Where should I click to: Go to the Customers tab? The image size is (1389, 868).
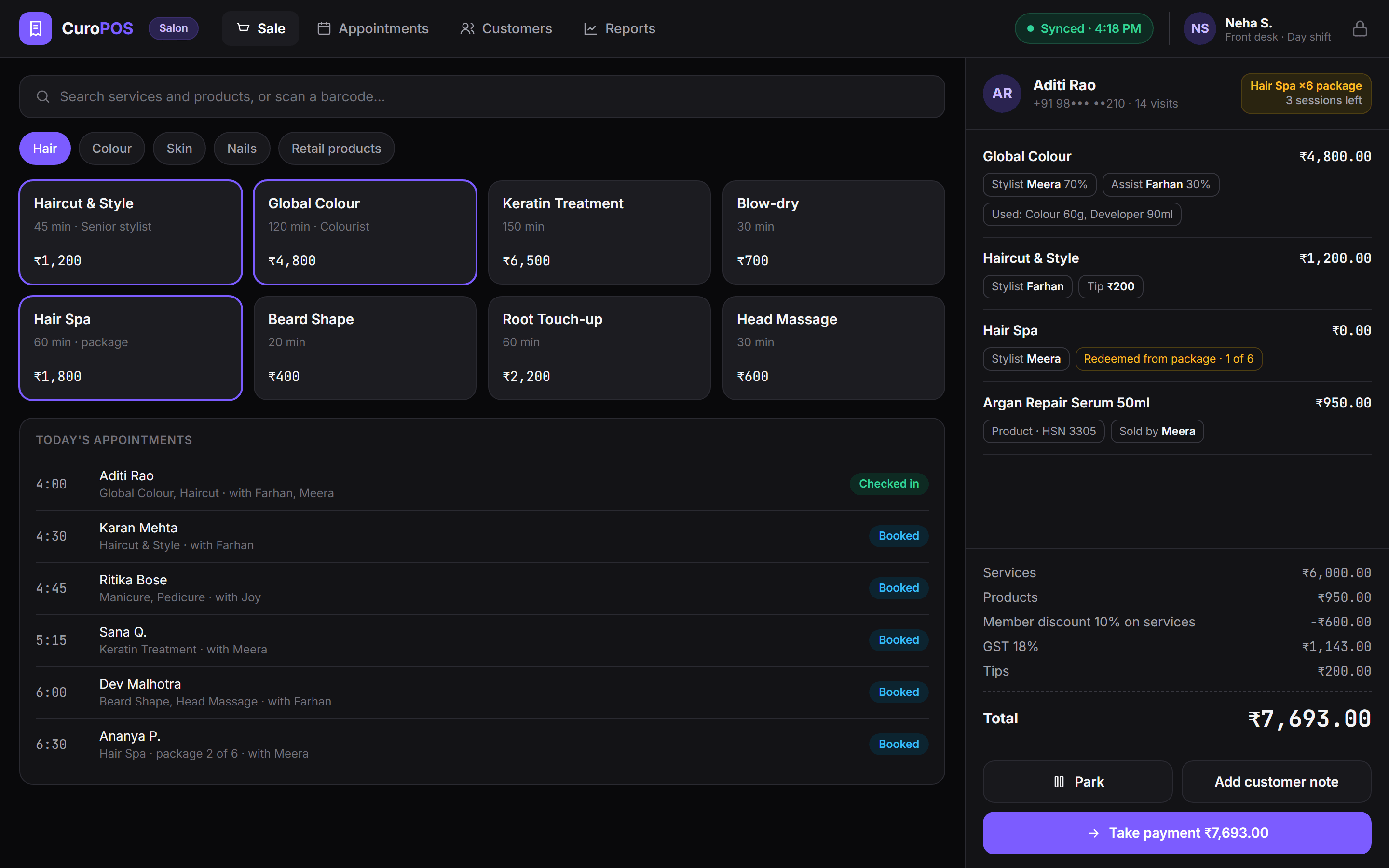[505, 28]
